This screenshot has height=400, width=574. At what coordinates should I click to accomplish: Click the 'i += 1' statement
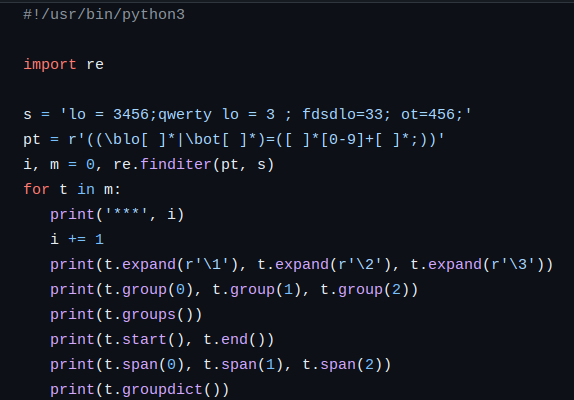click(77, 240)
